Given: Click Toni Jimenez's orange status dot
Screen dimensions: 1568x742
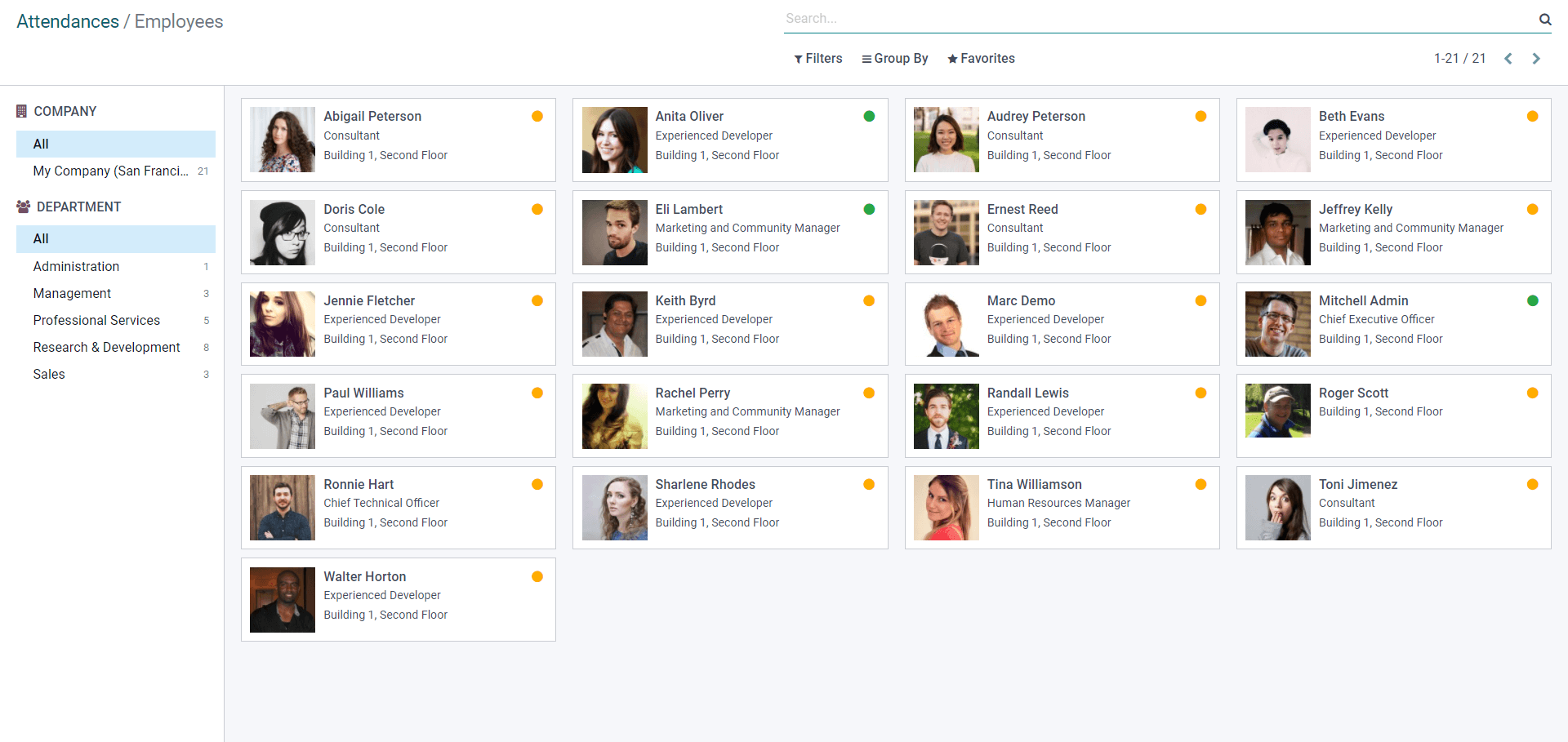Looking at the screenshot, I should click(1533, 484).
